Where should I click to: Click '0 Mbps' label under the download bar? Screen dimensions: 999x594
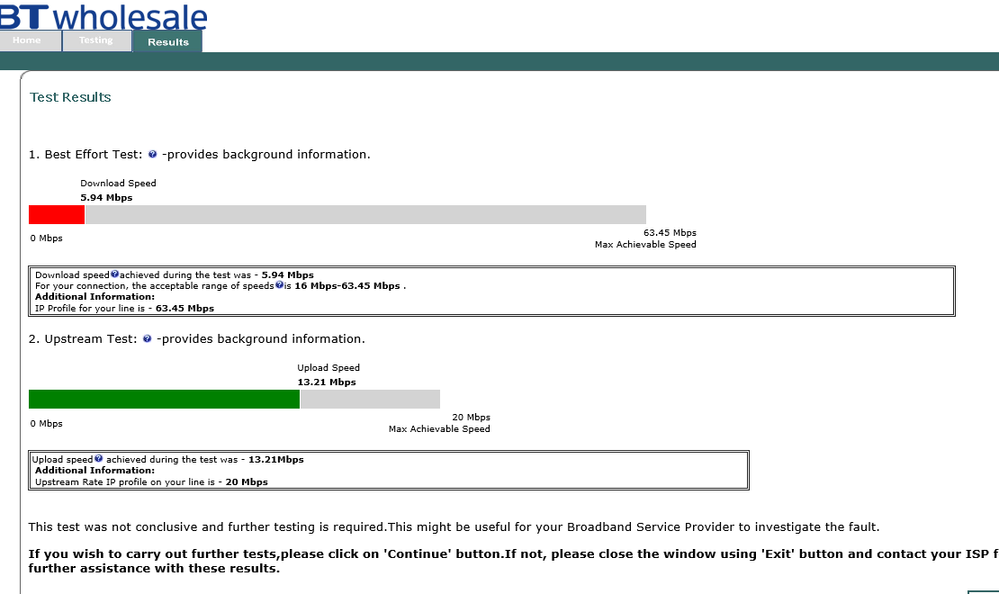[47, 238]
